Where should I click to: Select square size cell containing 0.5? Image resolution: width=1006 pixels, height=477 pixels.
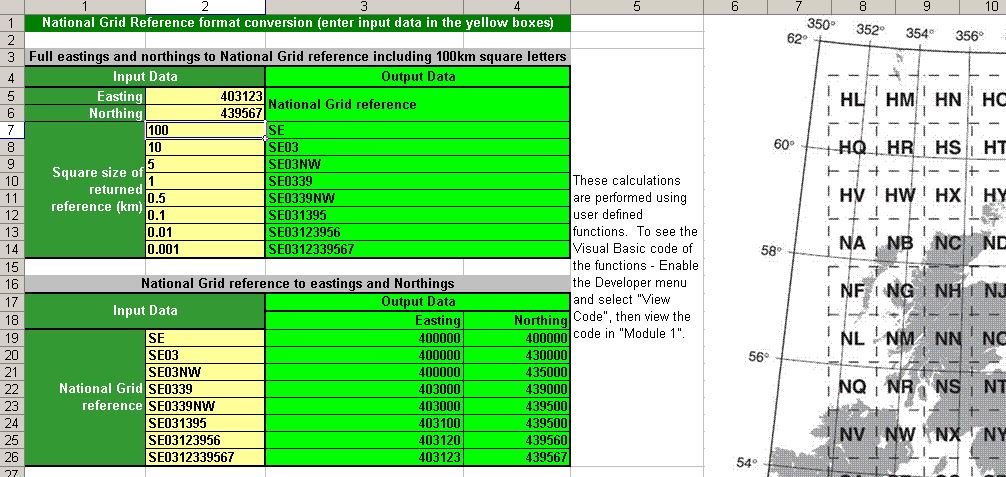pyautogui.click(x=205, y=198)
